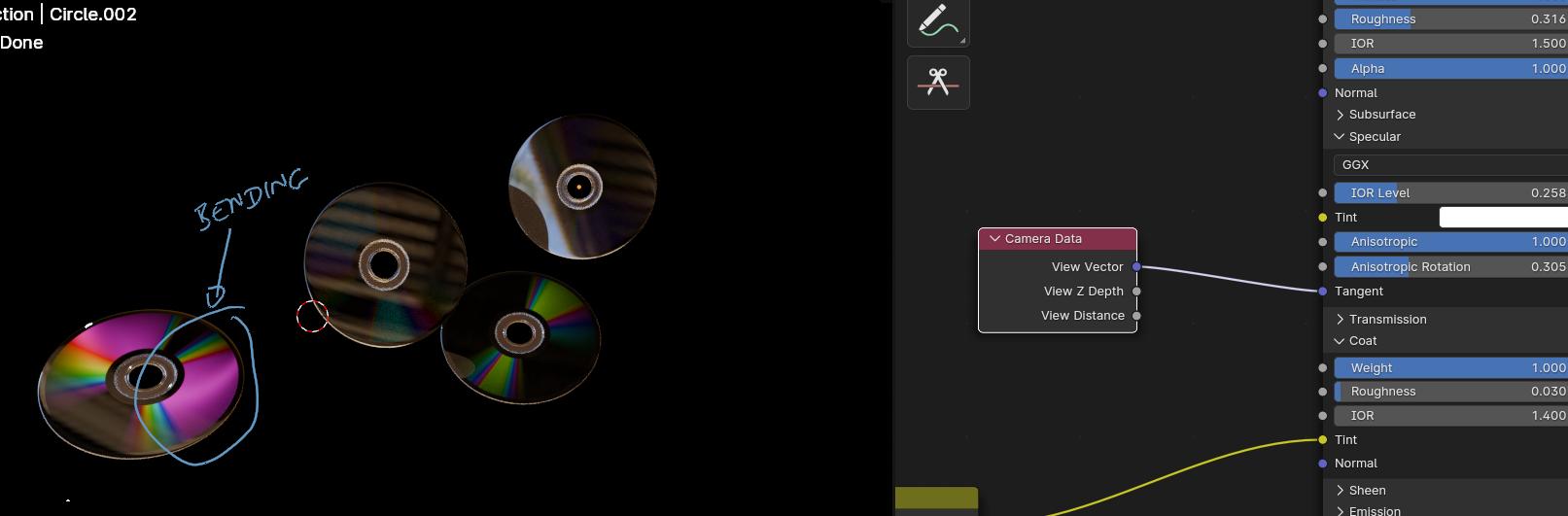Click the top Roughness input socket

coord(1323,18)
